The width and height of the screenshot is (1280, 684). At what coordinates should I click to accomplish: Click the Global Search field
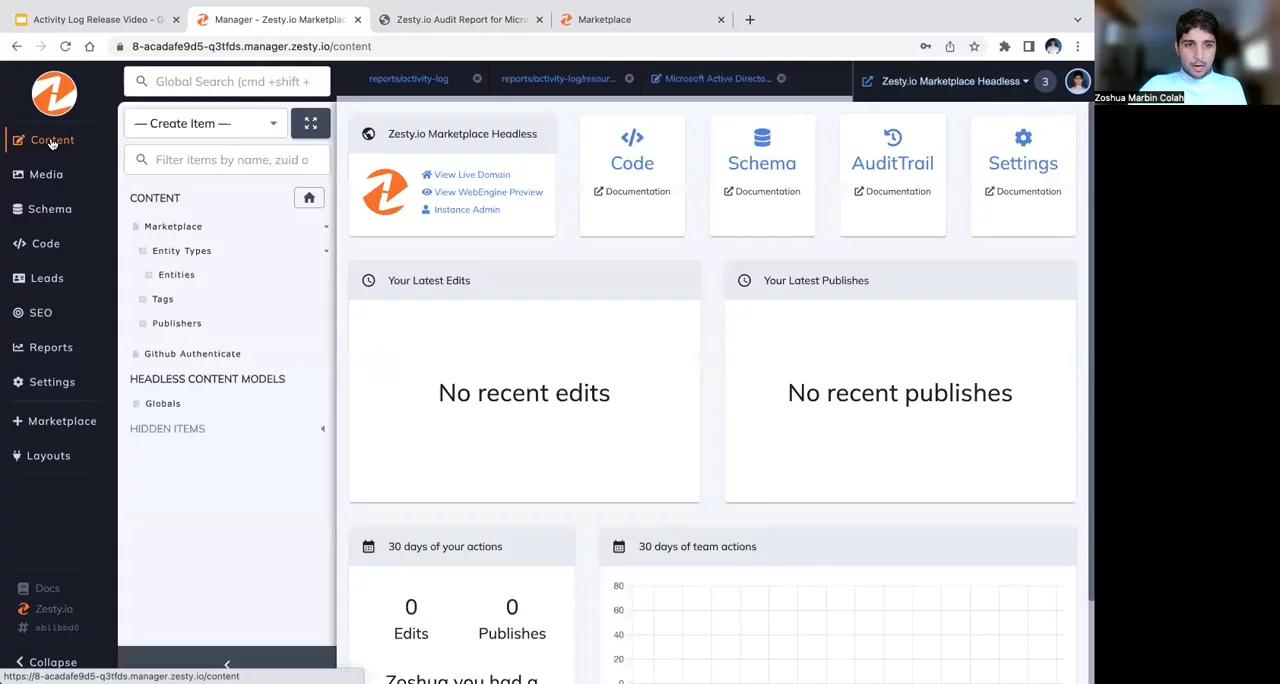tap(232, 81)
